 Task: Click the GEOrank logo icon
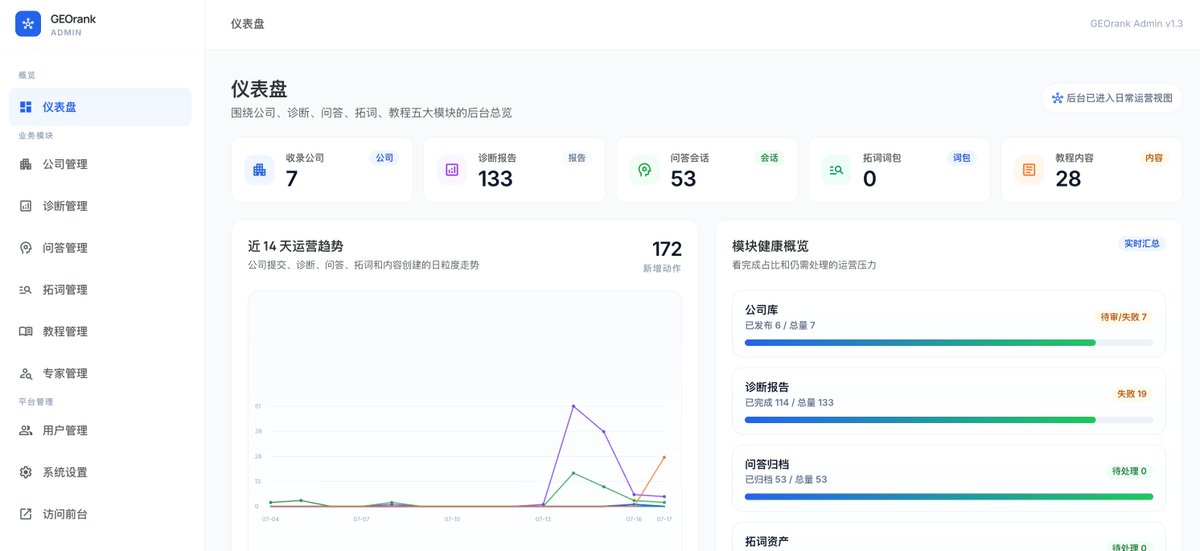click(28, 24)
